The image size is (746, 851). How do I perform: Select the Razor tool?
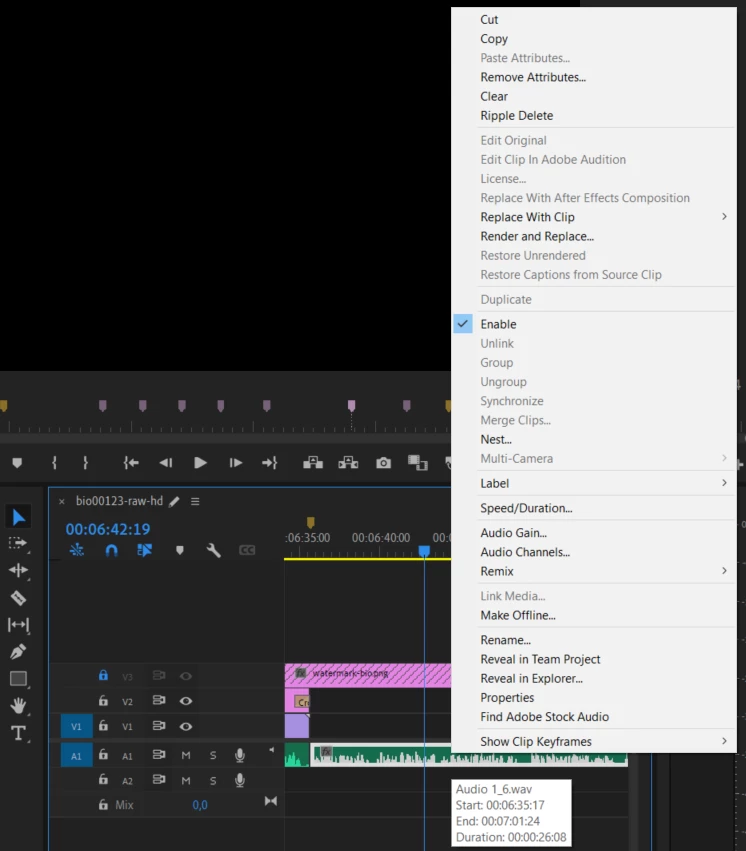pyautogui.click(x=18, y=598)
